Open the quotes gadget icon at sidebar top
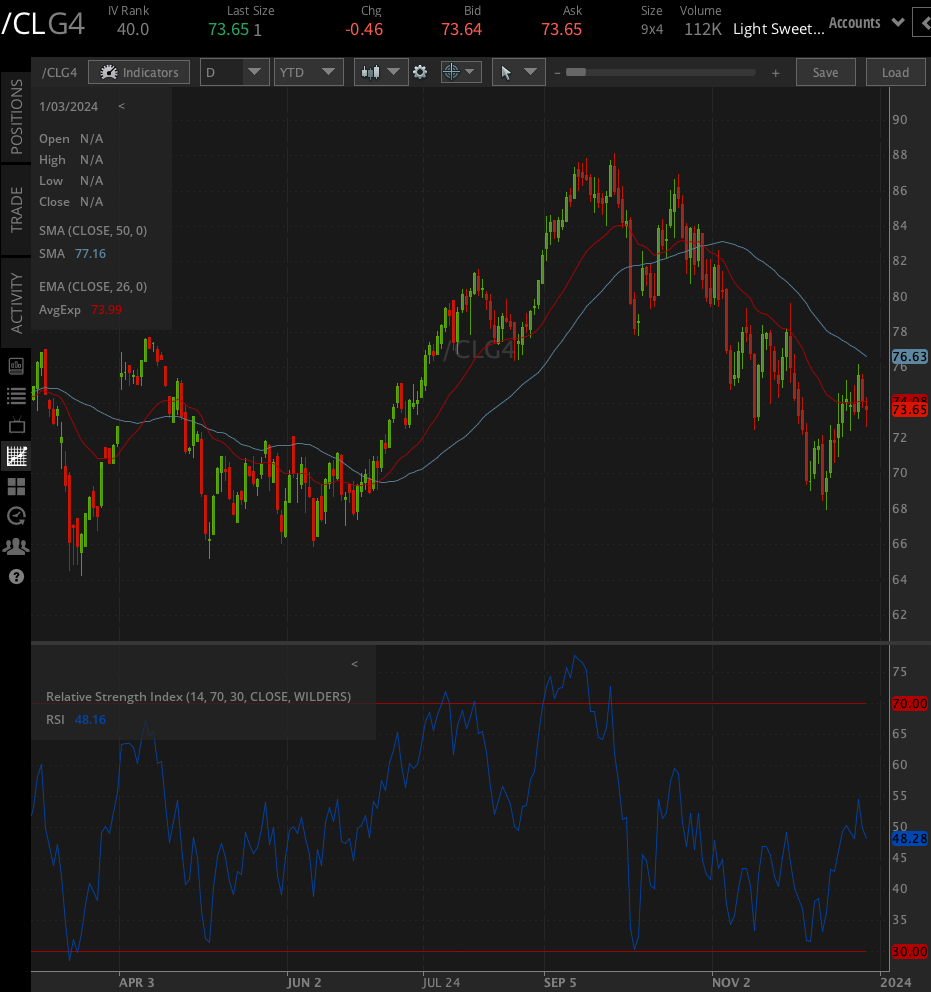This screenshot has width=931, height=992. pyautogui.click(x=15, y=365)
